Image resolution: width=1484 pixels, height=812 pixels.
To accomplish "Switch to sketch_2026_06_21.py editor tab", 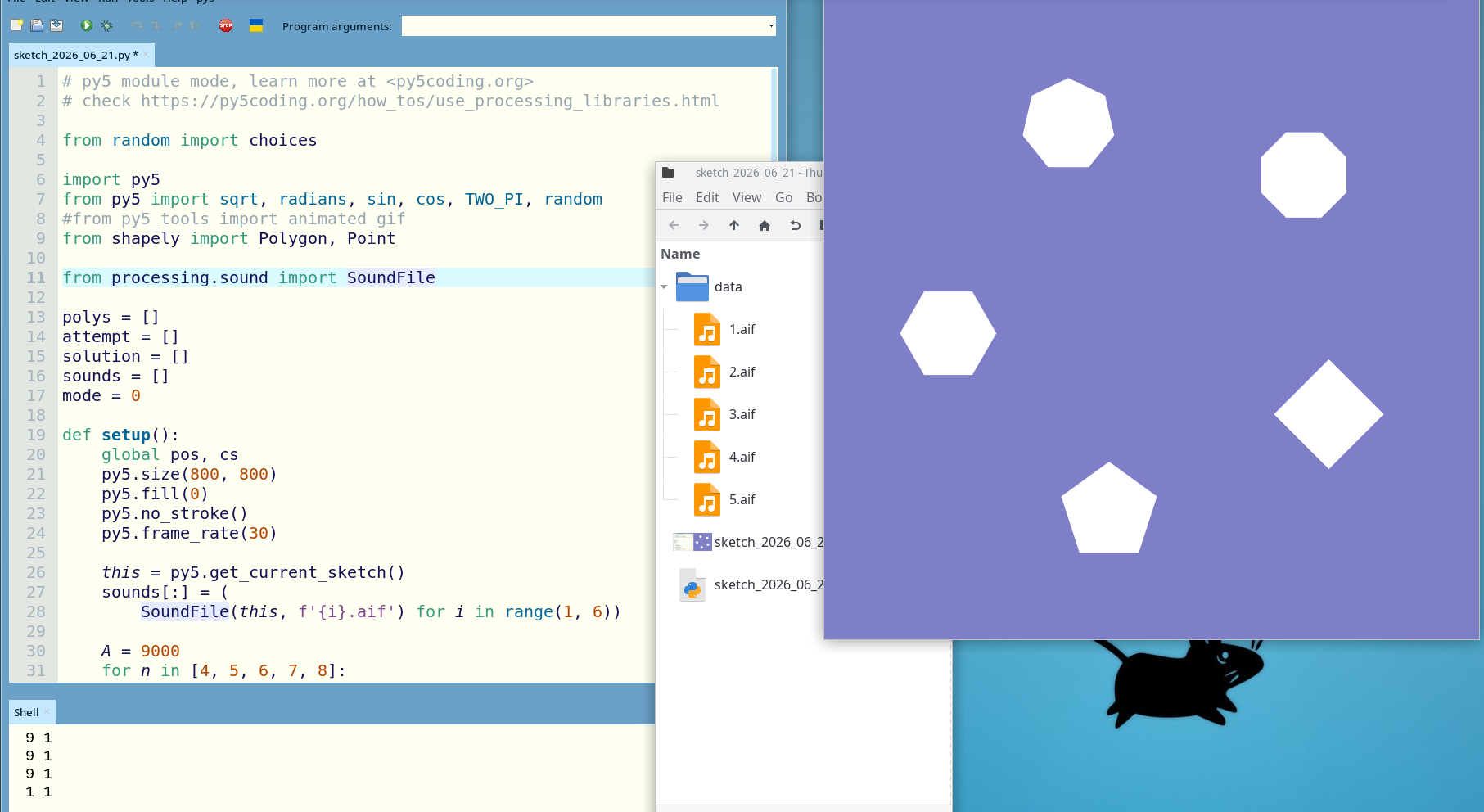I will click(75, 55).
